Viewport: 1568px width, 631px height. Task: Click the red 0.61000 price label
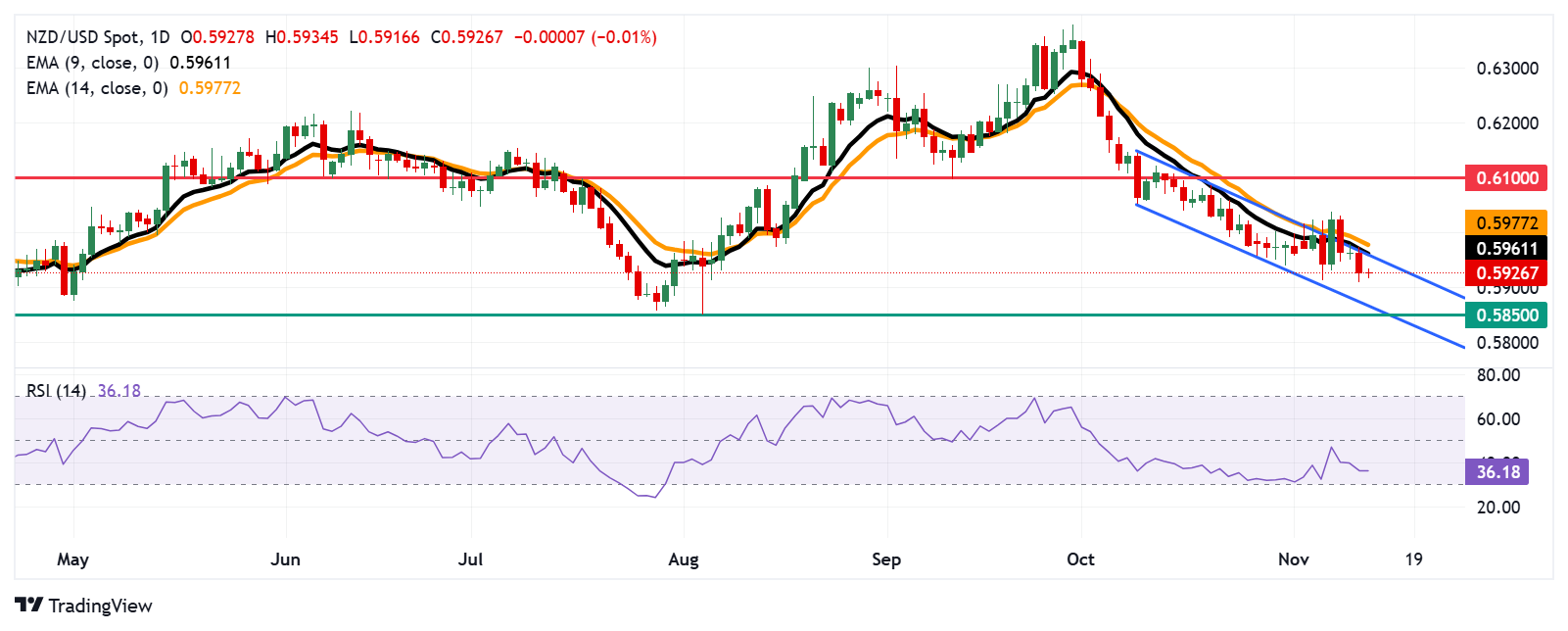1505,178
